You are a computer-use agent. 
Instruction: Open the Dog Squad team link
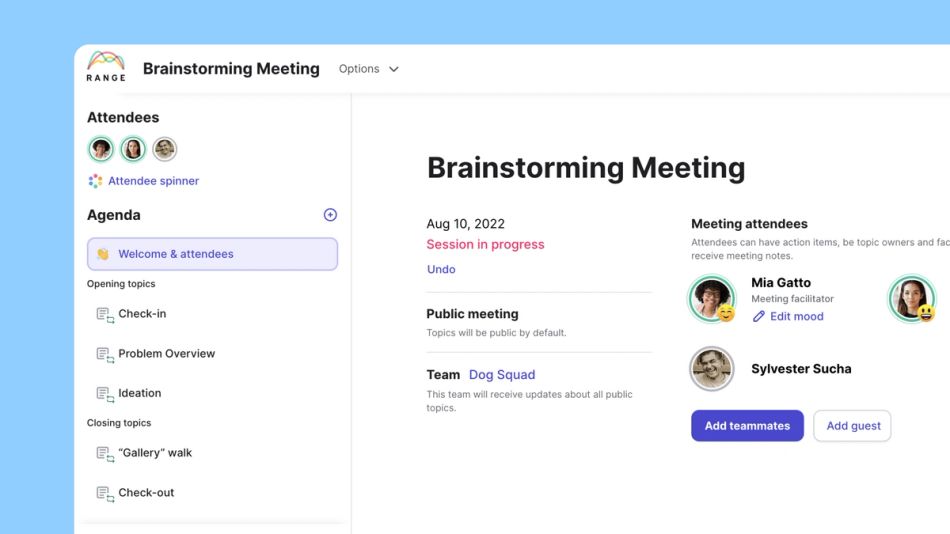pyautogui.click(x=502, y=375)
